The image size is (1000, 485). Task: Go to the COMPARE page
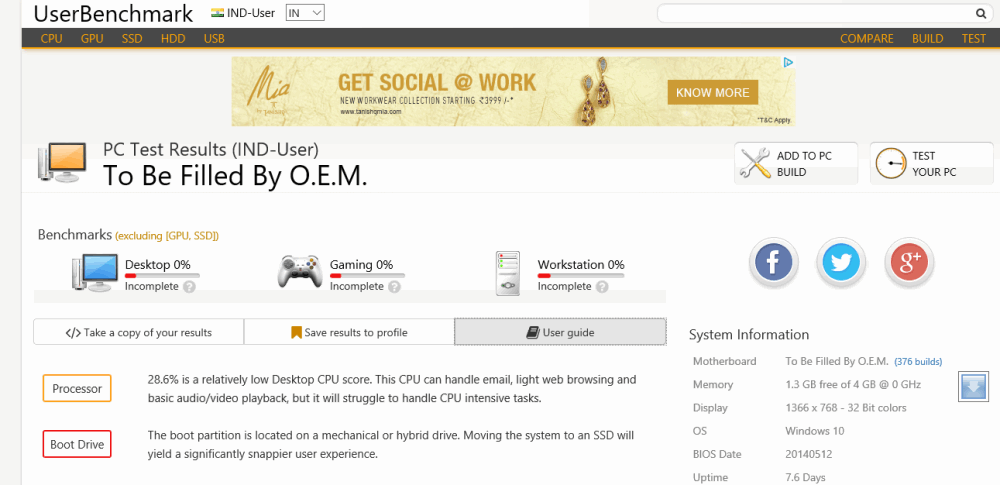click(867, 38)
